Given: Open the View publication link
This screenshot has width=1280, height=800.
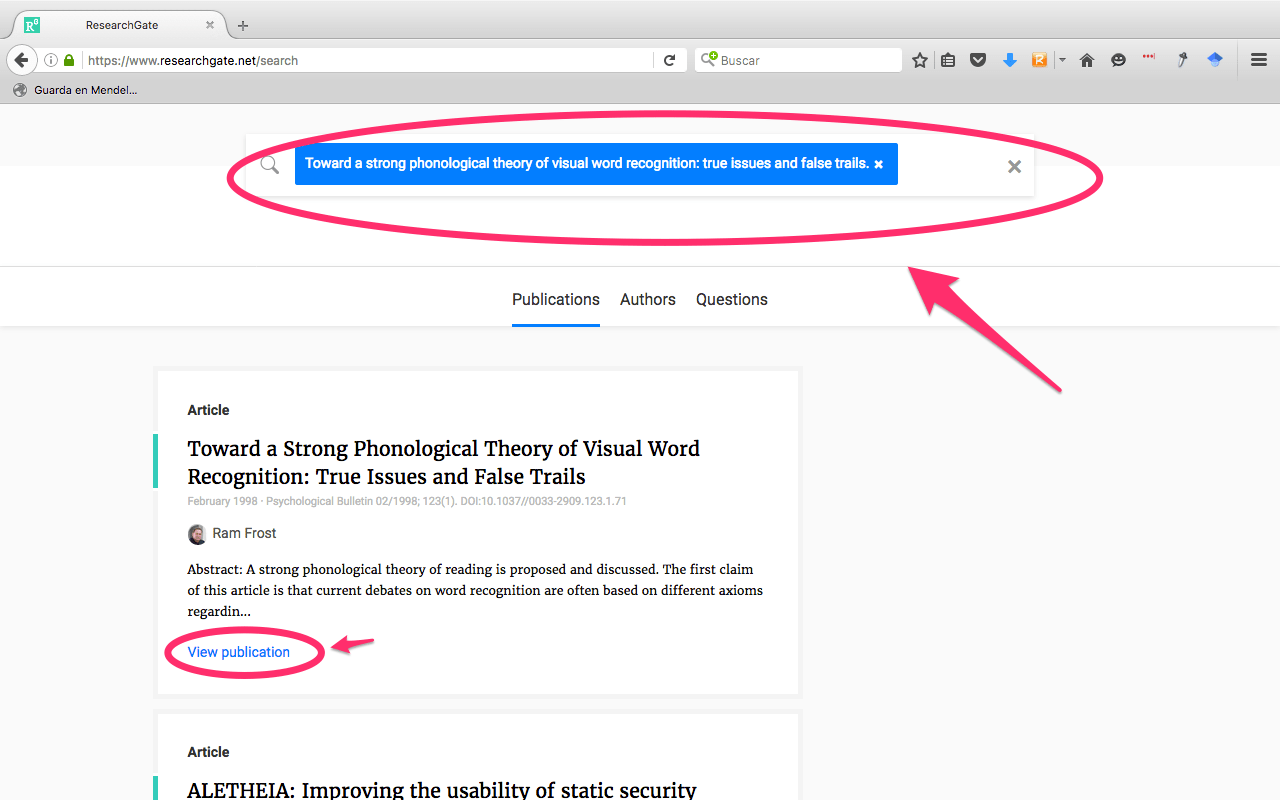Looking at the screenshot, I should pyautogui.click(x=239, y=652).
